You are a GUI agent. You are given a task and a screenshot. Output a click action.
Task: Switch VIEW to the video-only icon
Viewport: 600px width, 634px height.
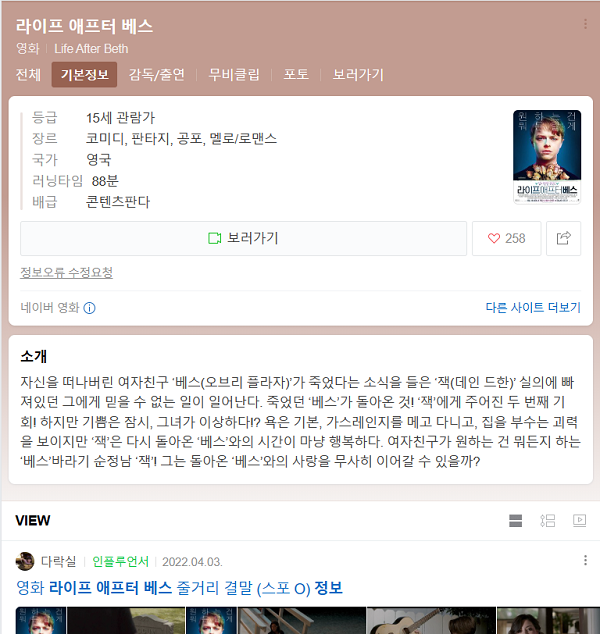tap(579, 520)
